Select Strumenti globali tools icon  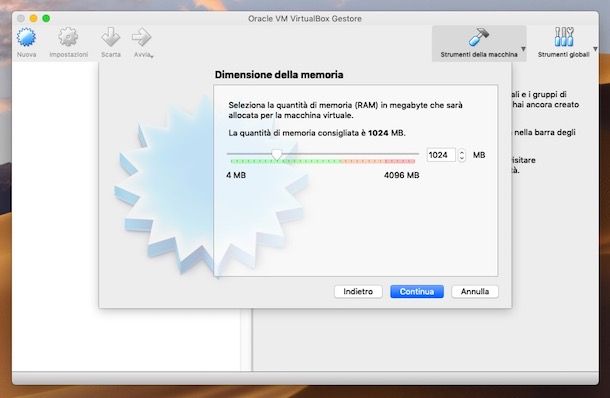coord(564,37)
